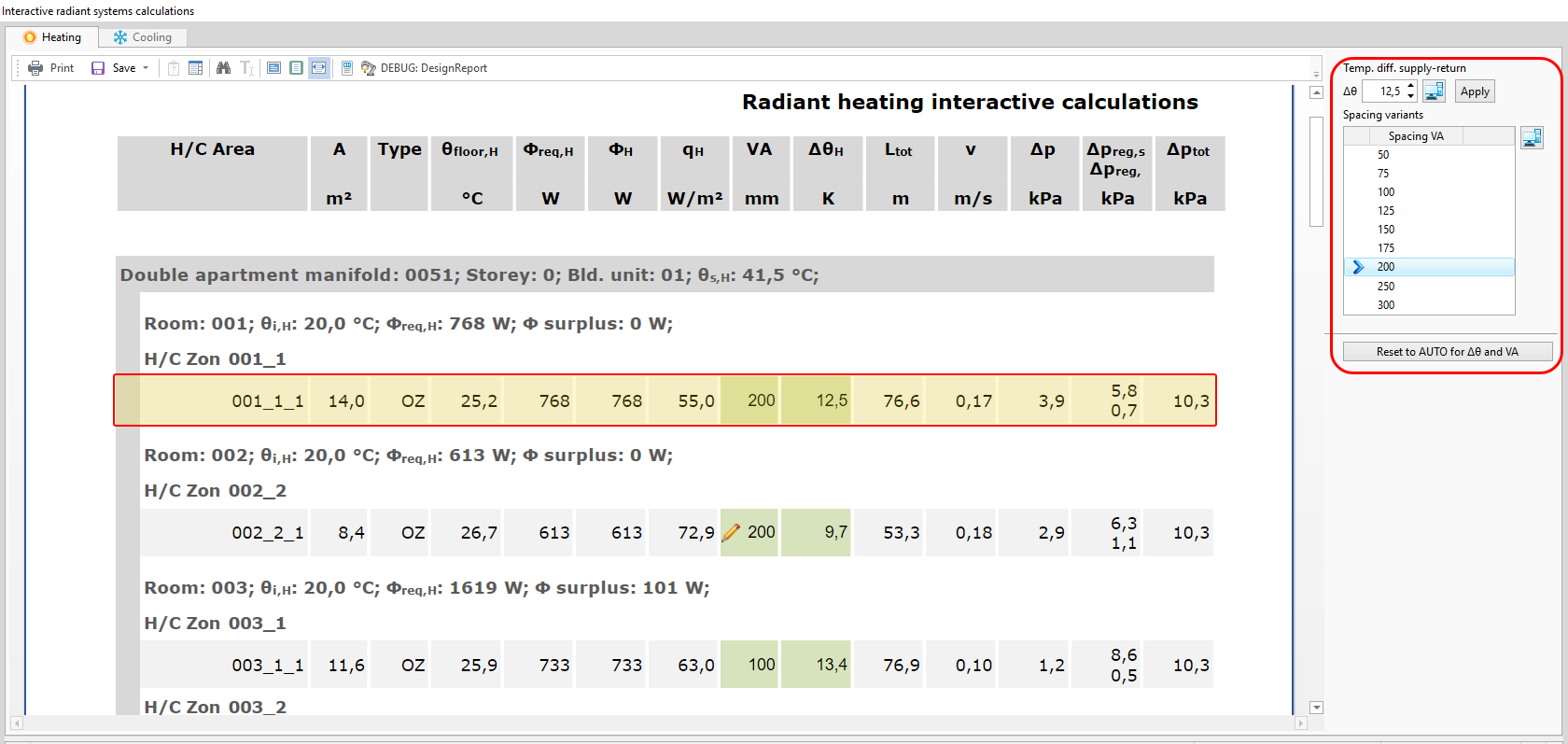Viewport: 1568px width, 744px height.
Task: Toggle the fit-to-width view button
Action: (x=319, y=68)
